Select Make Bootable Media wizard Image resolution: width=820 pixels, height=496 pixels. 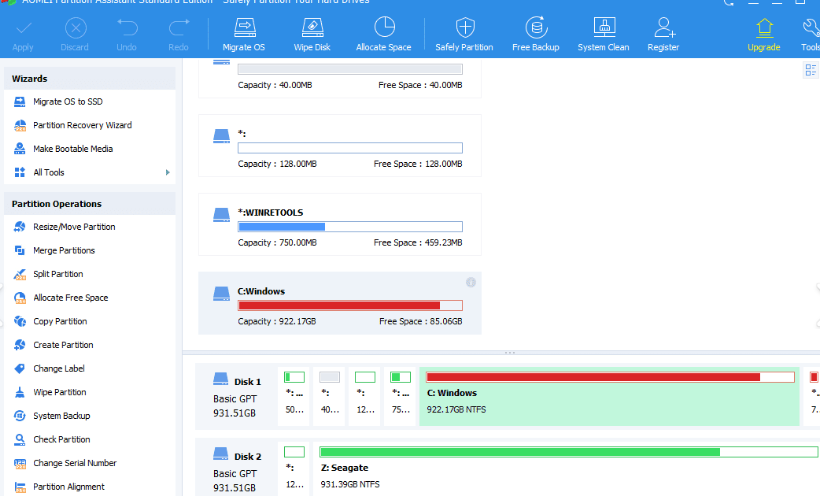[73, 149]
